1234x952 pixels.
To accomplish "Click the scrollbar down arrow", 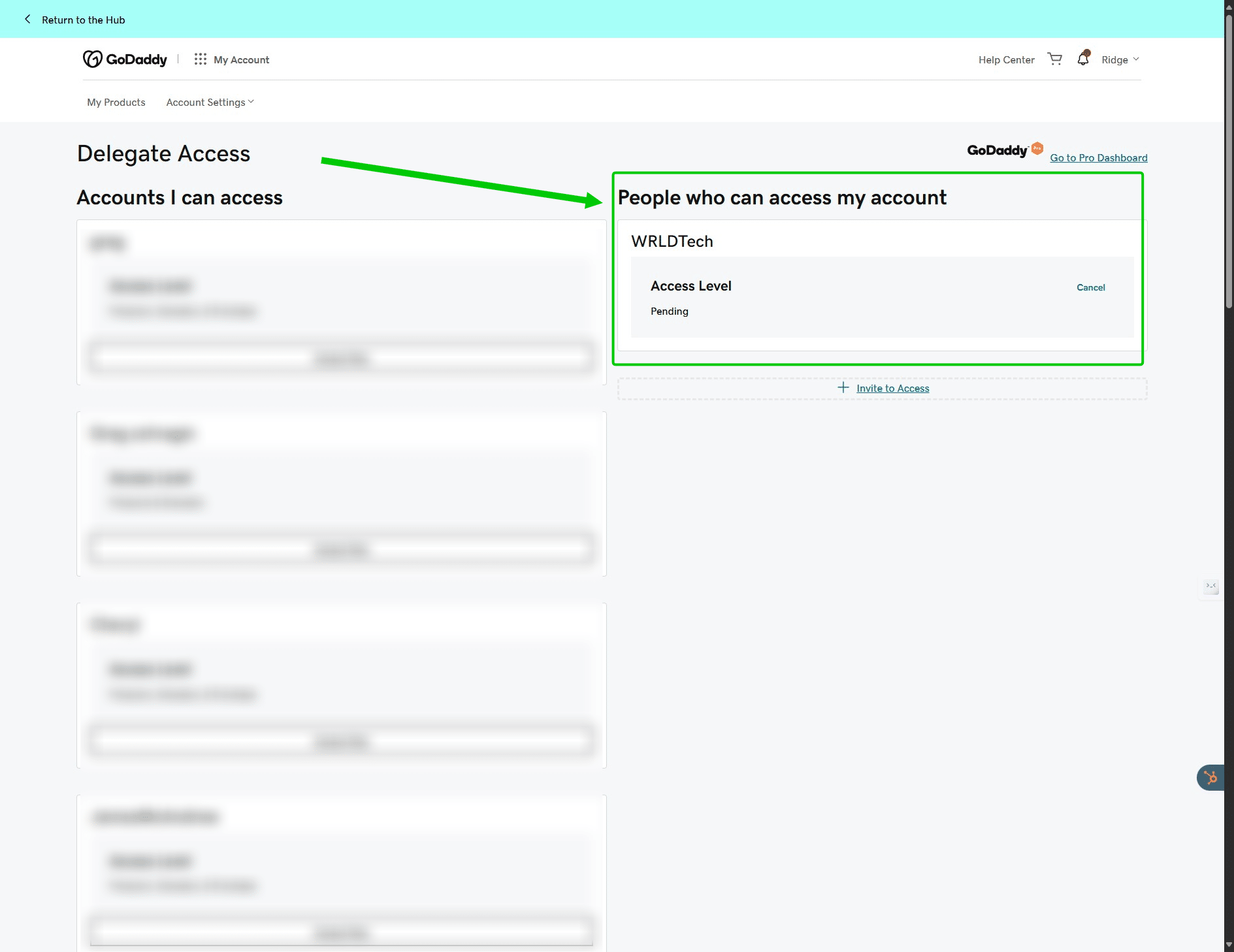I will (1229, 945).
